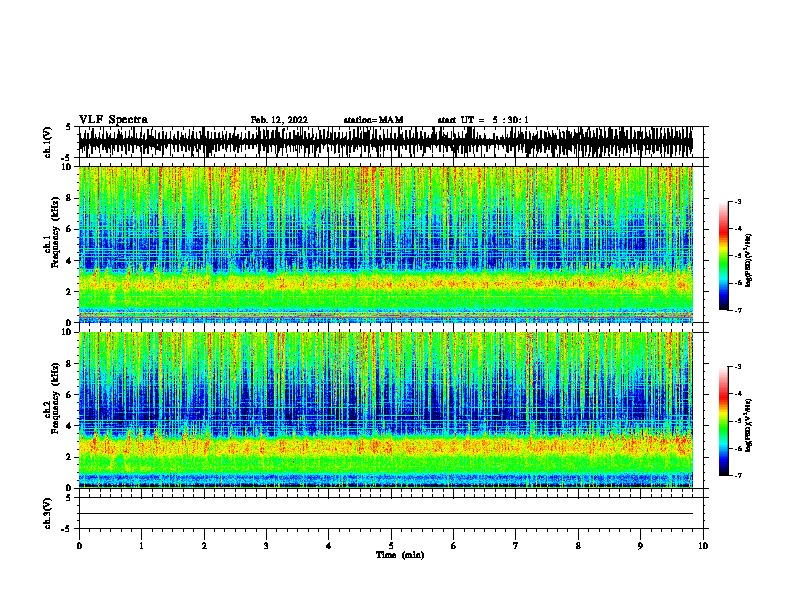Viewport: 792px width, 612px height.
Task: Click the ch.2 color scale bar
Action: pos(724,421)
